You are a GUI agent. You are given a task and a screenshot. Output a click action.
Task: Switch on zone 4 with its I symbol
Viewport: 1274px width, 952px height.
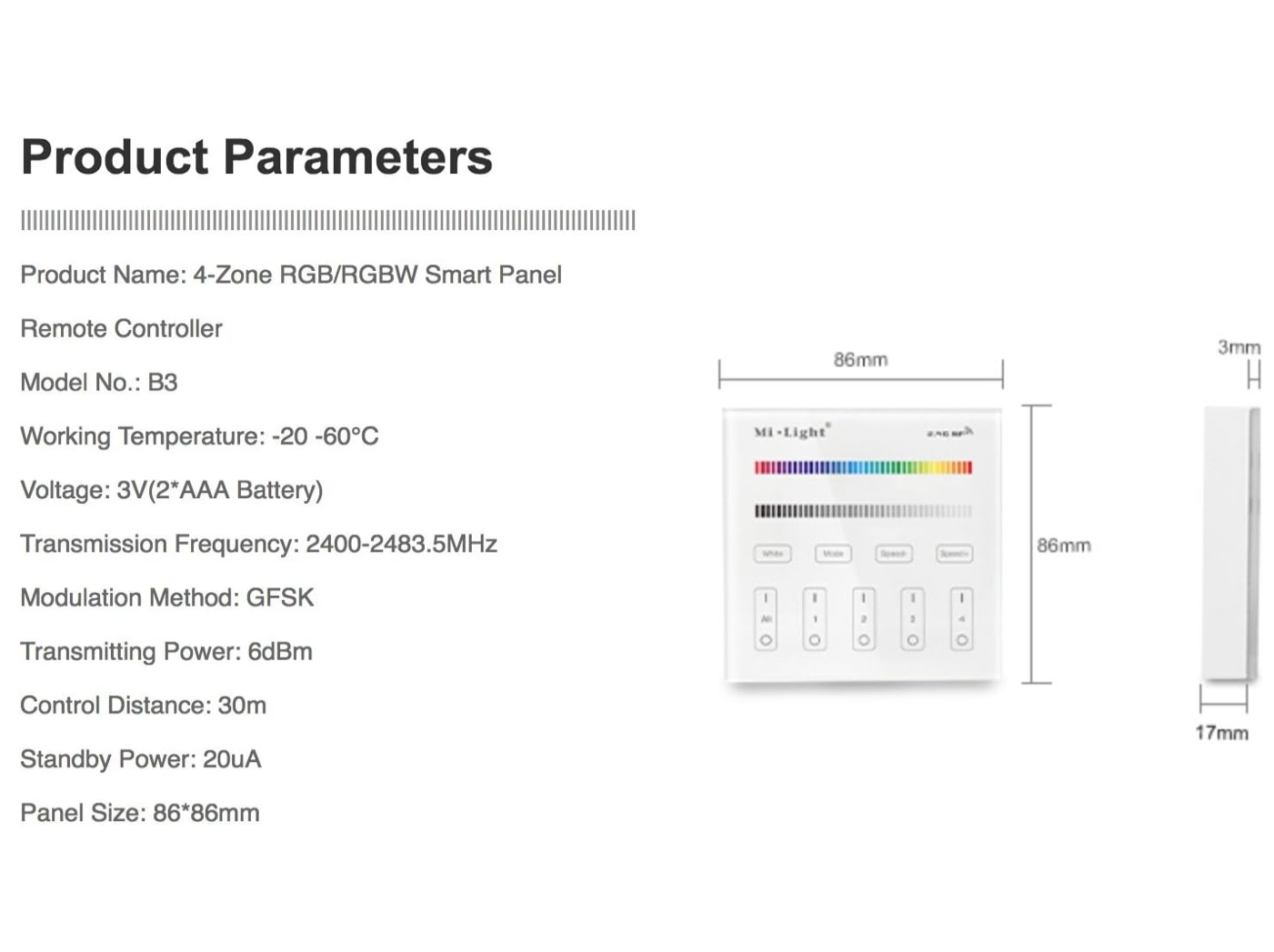click(961, 598)
